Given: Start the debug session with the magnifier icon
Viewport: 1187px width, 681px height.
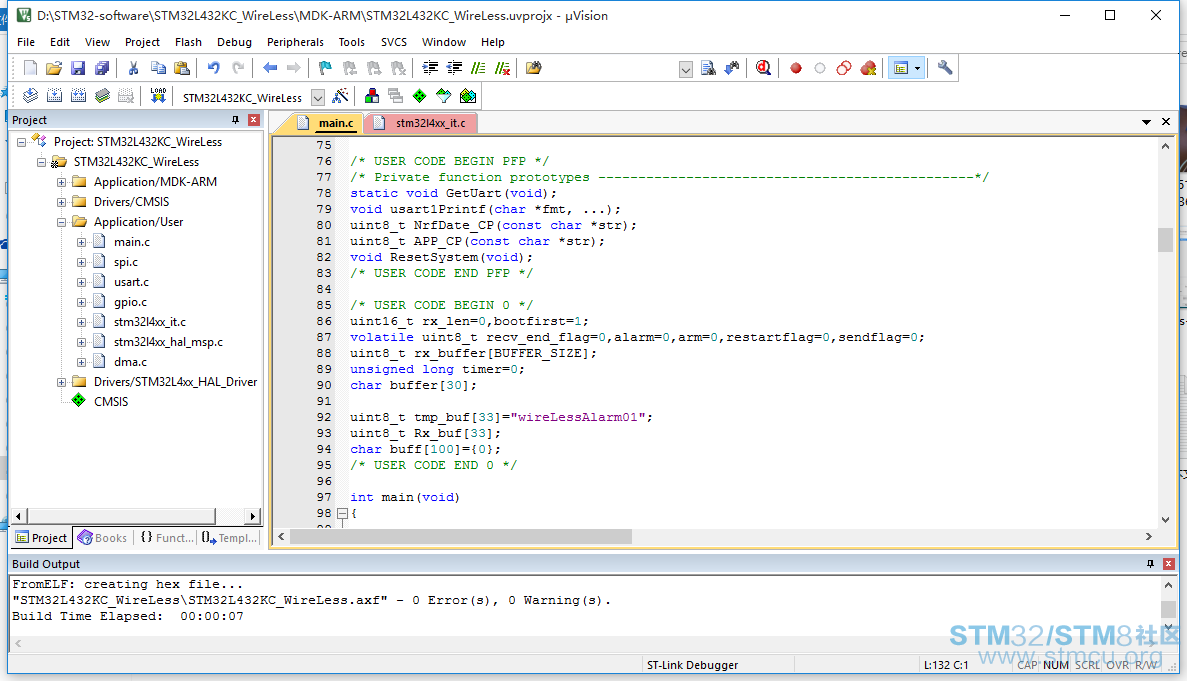Looking at the screenshot, I should 764,68.
